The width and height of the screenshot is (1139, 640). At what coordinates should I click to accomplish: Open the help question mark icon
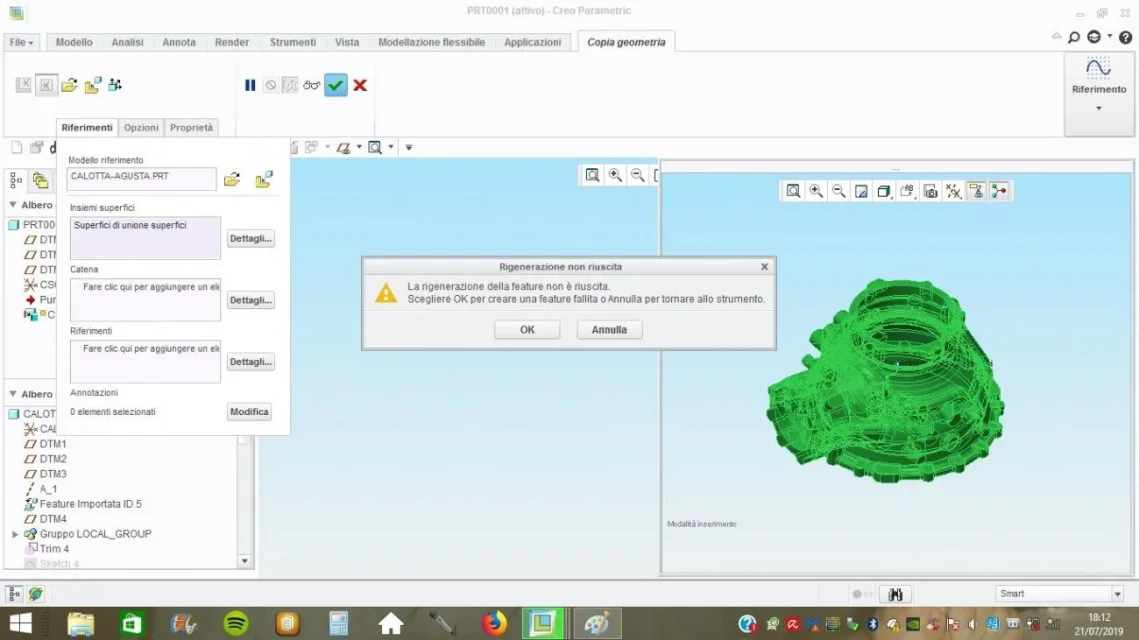click(1125, 37)
